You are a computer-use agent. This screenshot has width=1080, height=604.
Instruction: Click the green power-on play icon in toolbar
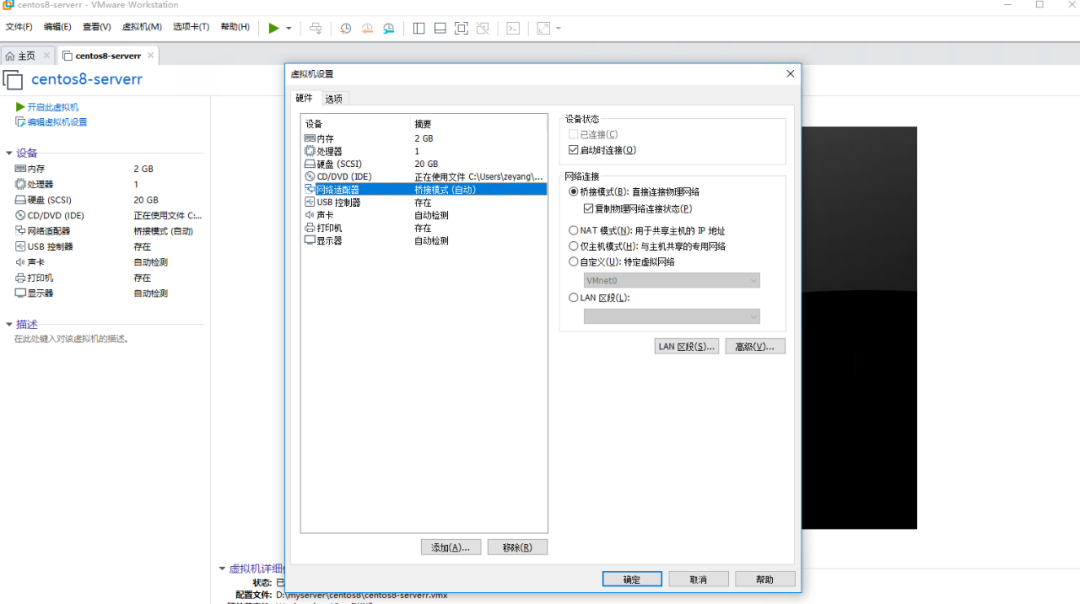273,28
